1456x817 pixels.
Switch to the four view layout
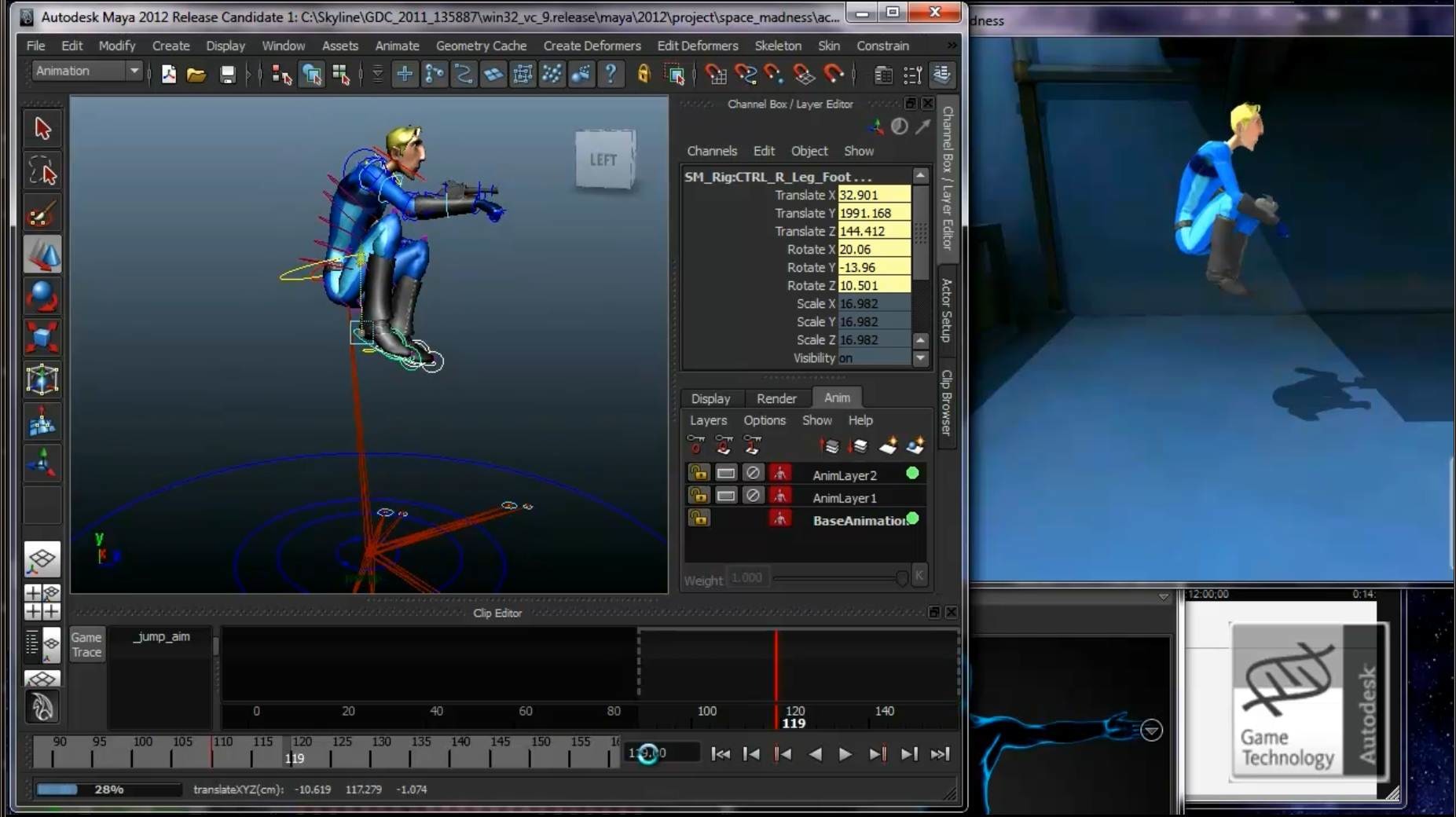coord(42,602)
